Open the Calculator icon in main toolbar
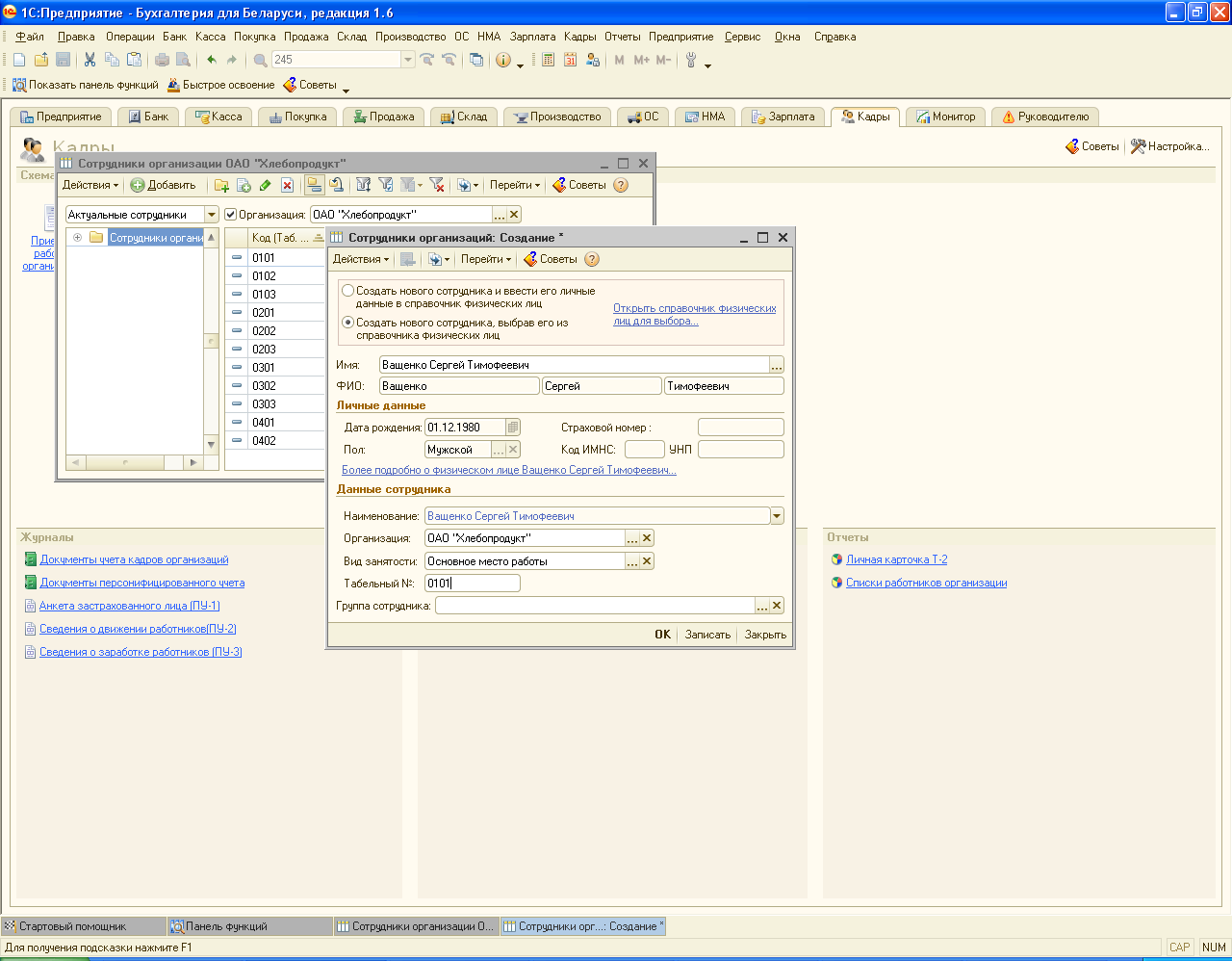The image size is (1232, 961). pos(548,60)
